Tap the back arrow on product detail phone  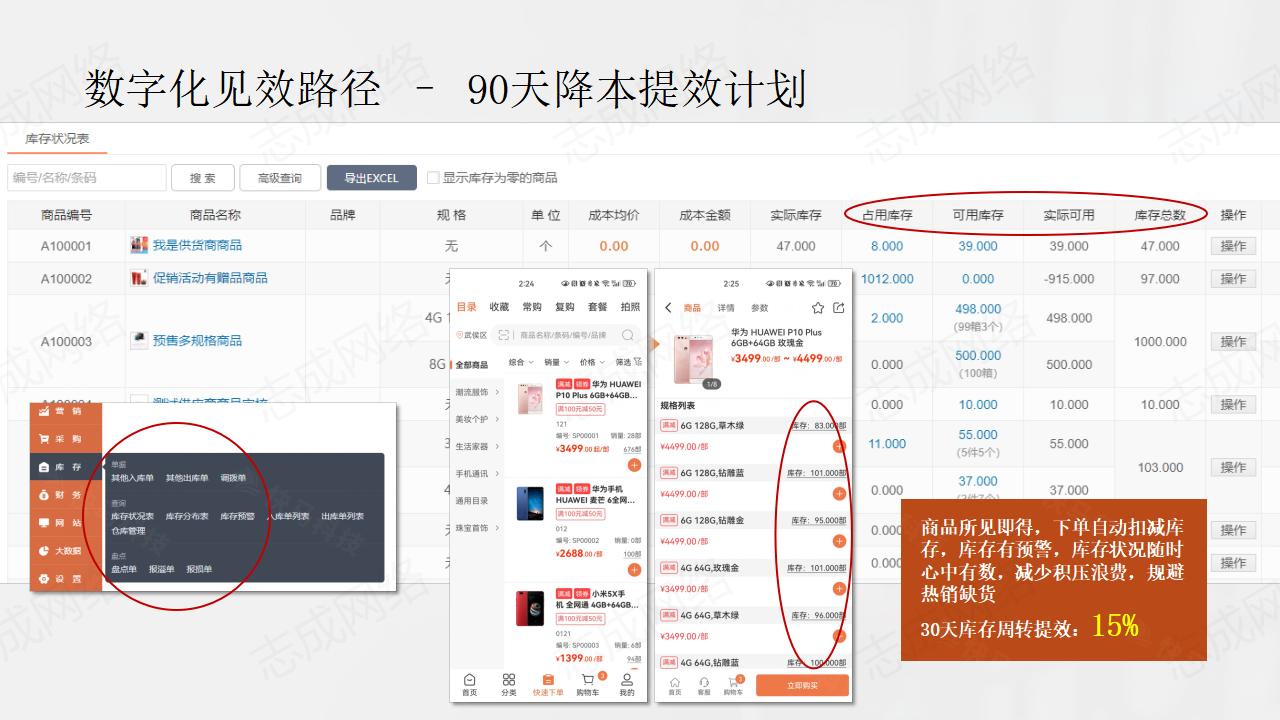(669, 308)
